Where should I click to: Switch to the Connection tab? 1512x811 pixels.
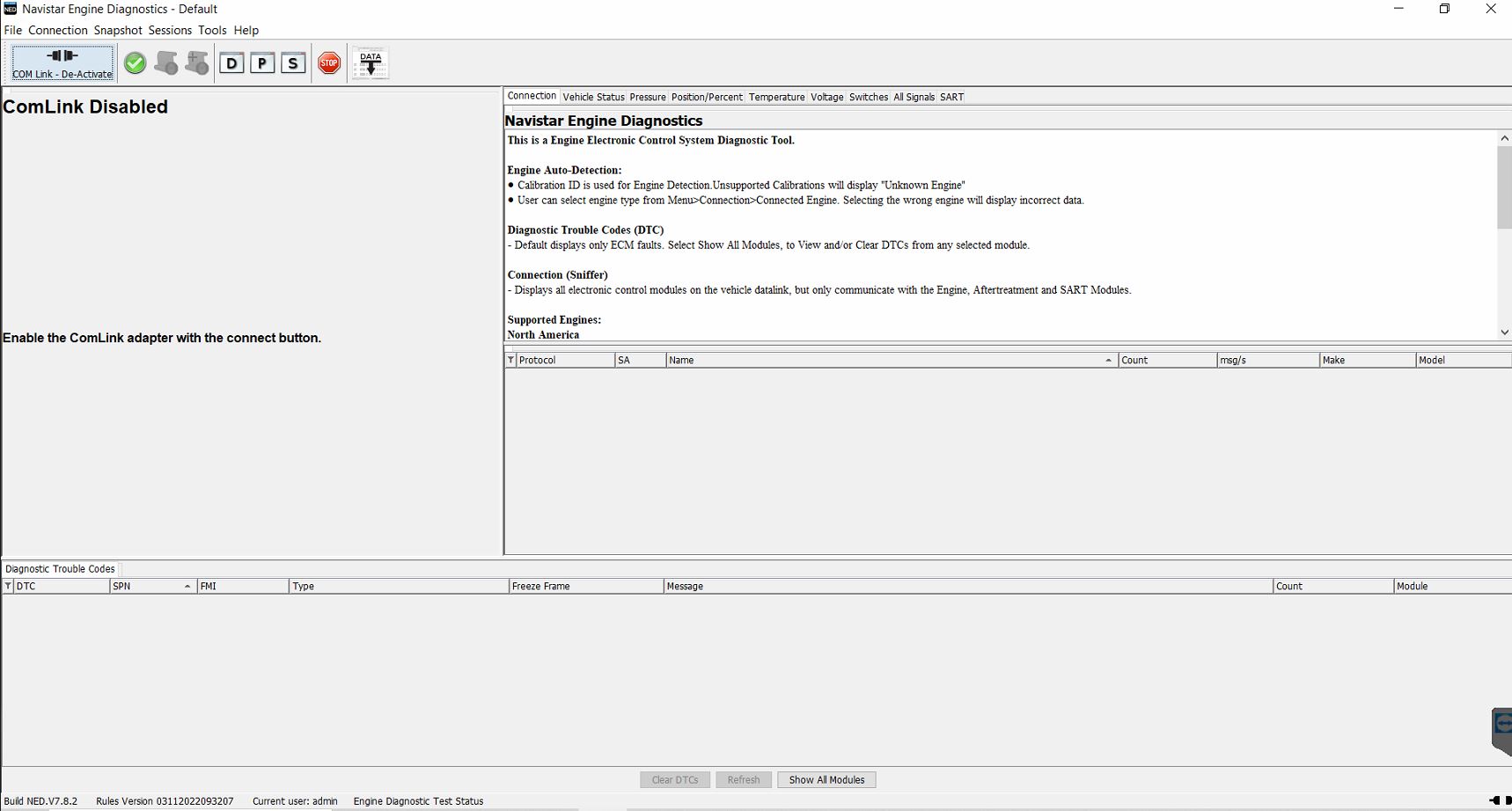point(532,96)
